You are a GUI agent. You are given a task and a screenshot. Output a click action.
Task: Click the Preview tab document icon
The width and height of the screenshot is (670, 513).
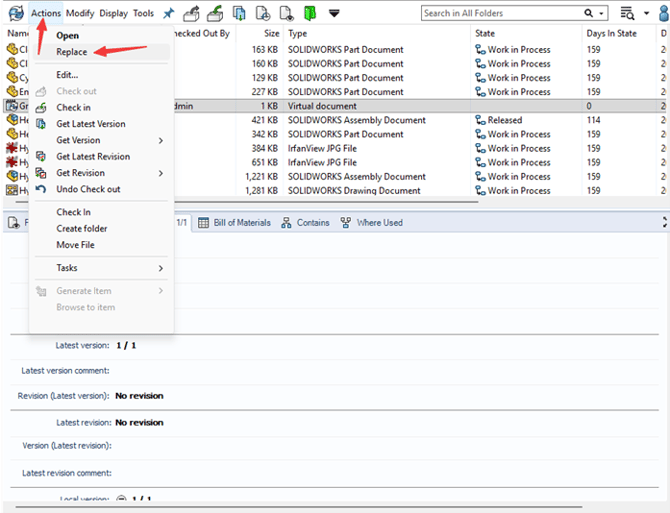pyautogui.click(x=14, y=223)
